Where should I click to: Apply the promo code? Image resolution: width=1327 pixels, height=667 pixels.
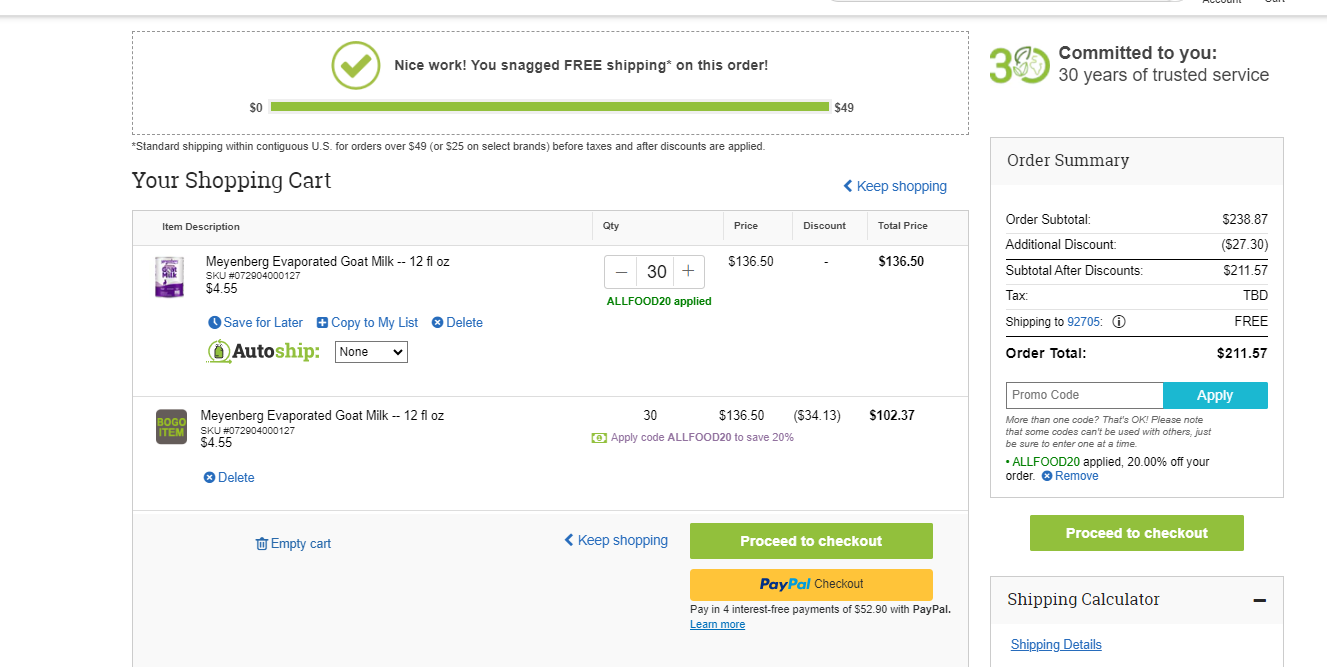click(1215, 395)
